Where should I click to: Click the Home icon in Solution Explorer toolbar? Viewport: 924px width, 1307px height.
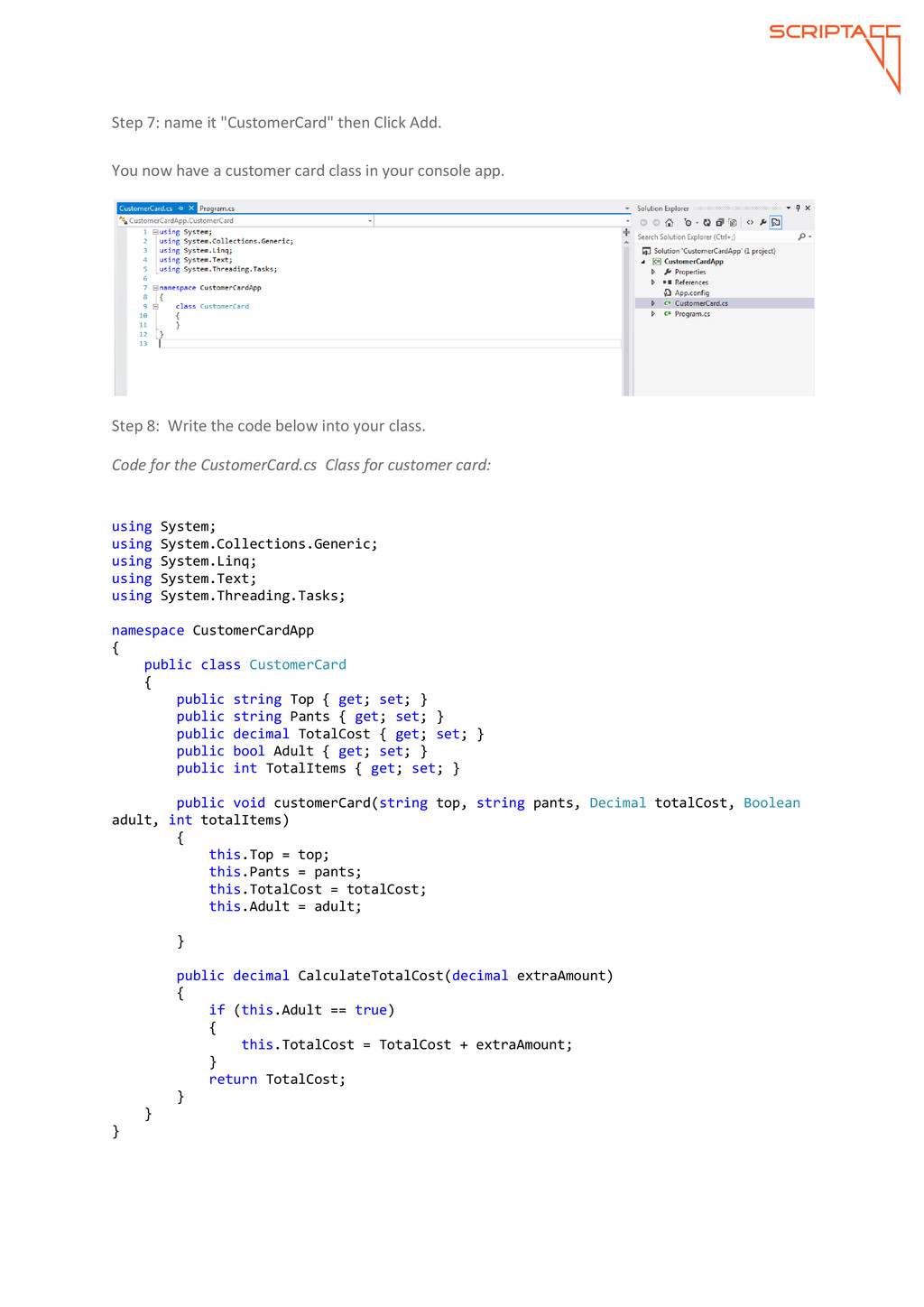click(x=669, y=222)
